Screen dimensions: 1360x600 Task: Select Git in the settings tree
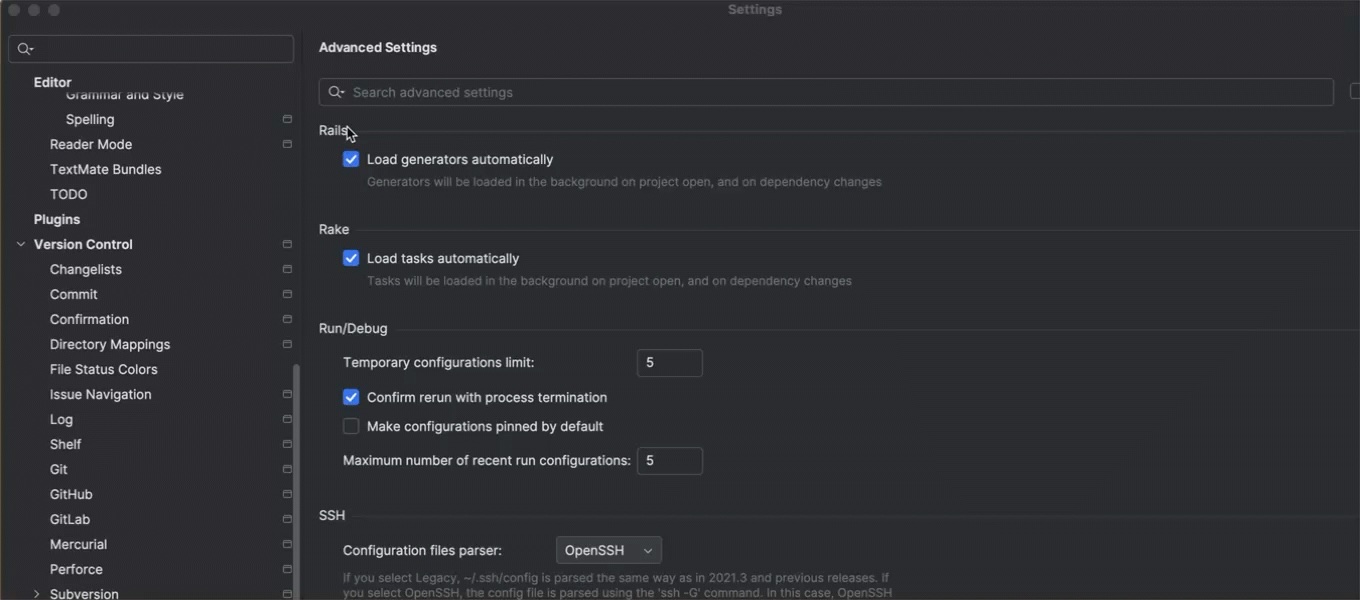(59, 469)
